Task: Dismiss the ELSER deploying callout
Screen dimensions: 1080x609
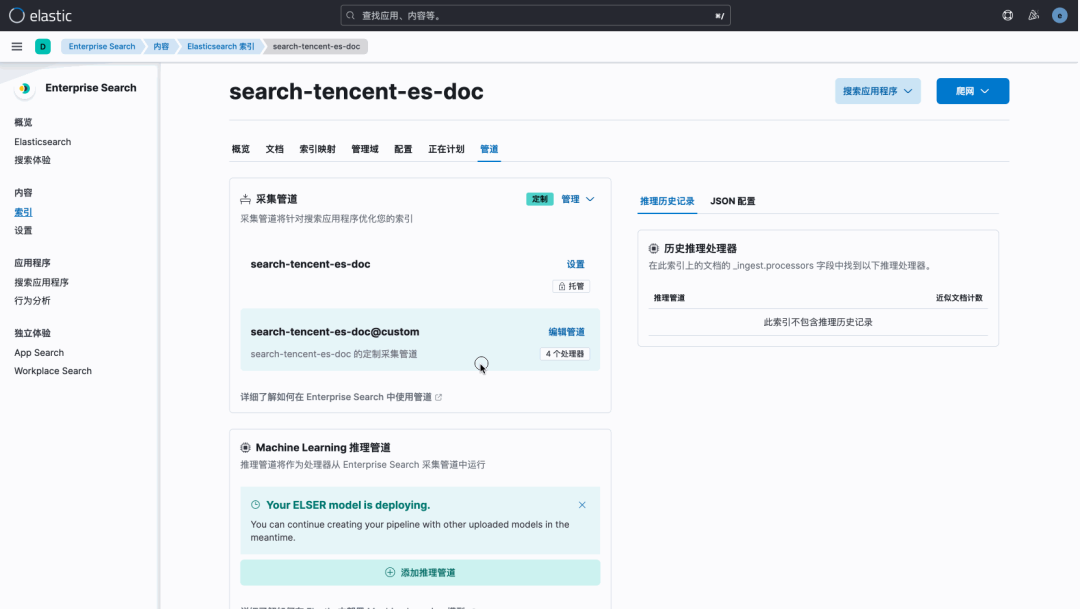Action: click(582, 505)
